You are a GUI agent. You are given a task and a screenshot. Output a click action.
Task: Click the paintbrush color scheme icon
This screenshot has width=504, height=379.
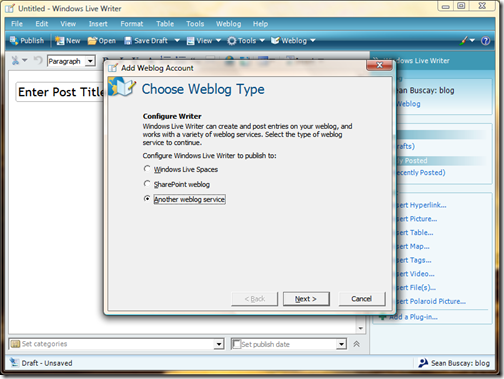pyautogui.click(x=463, y=41)
